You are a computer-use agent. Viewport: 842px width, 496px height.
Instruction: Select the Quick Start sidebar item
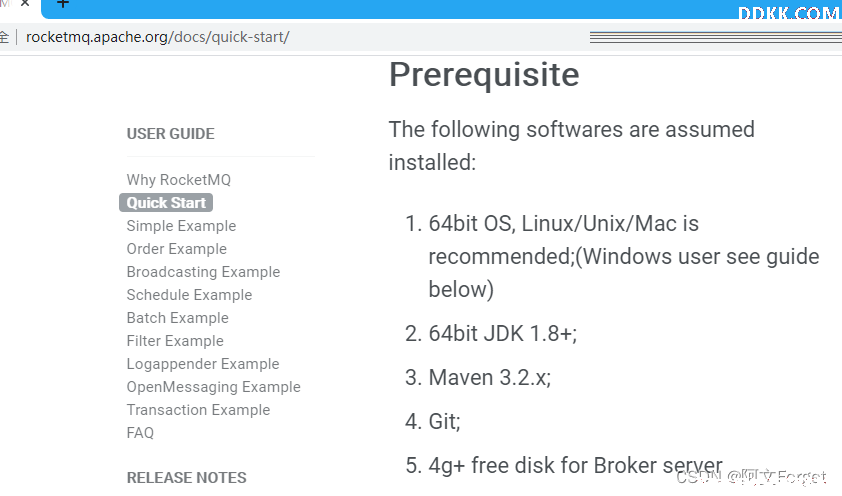tap(166, 202)
